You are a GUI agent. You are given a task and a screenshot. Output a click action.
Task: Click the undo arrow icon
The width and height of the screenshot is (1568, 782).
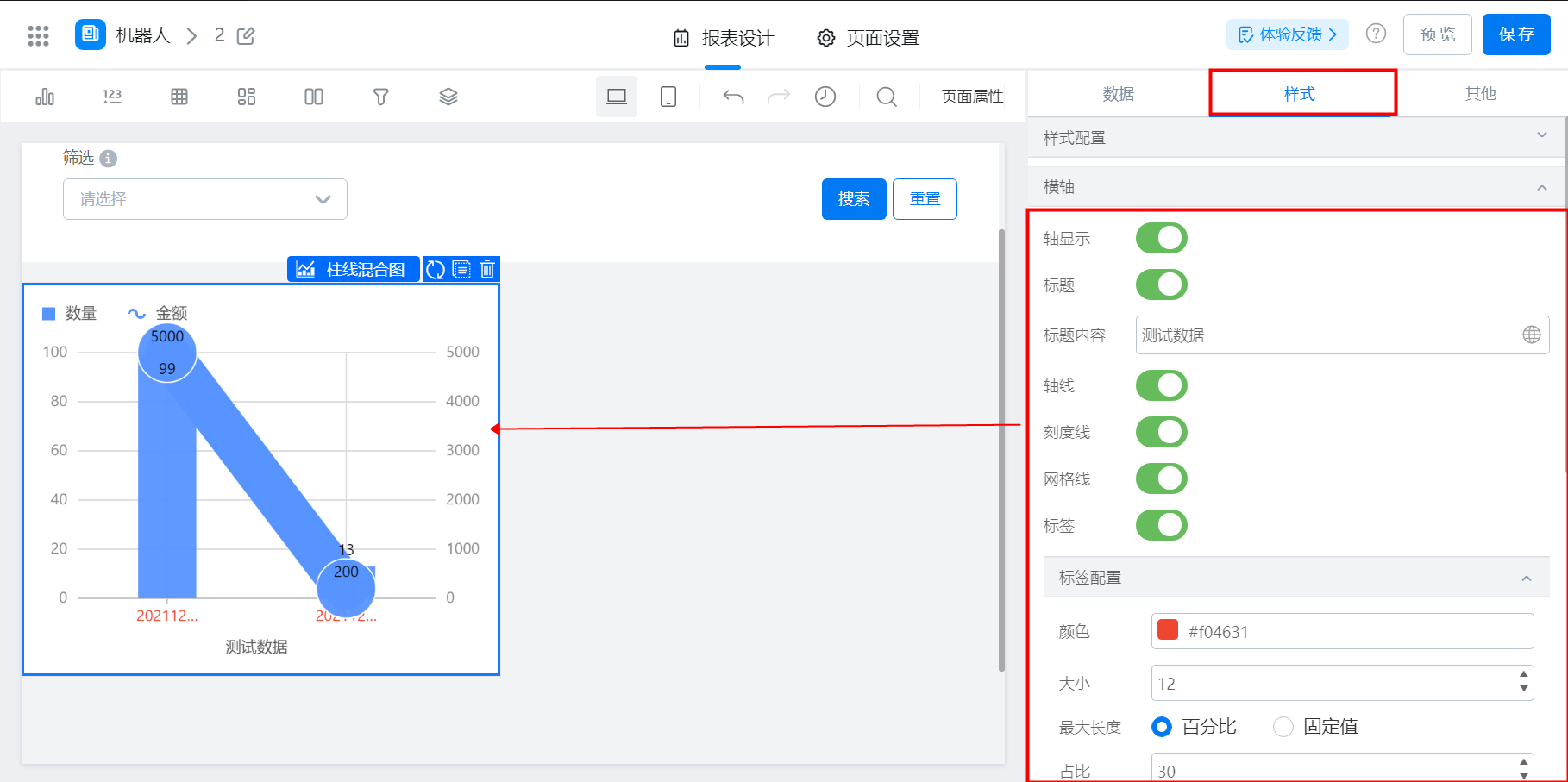click(733, 97)
